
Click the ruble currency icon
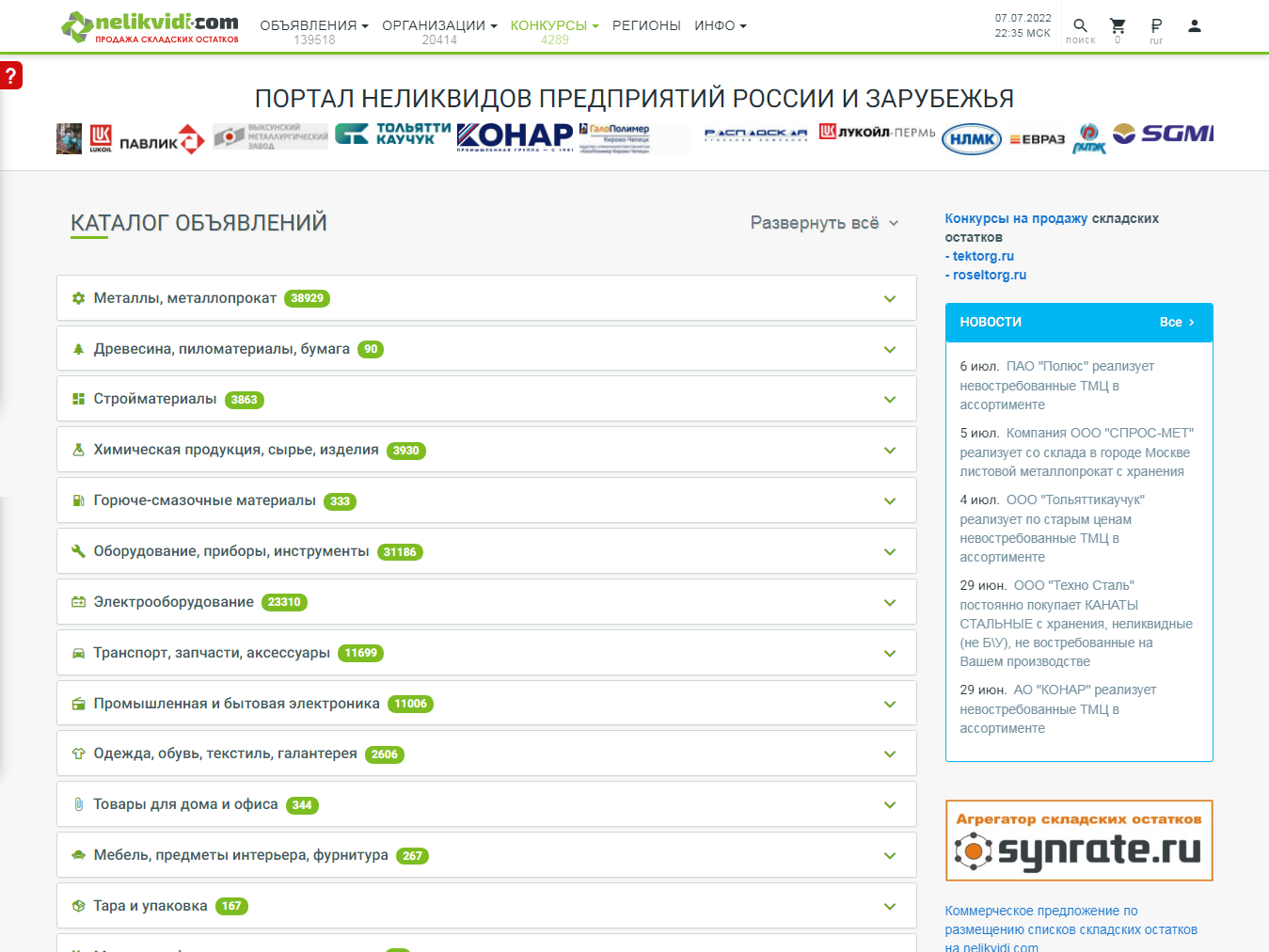tap(1156, 25)
